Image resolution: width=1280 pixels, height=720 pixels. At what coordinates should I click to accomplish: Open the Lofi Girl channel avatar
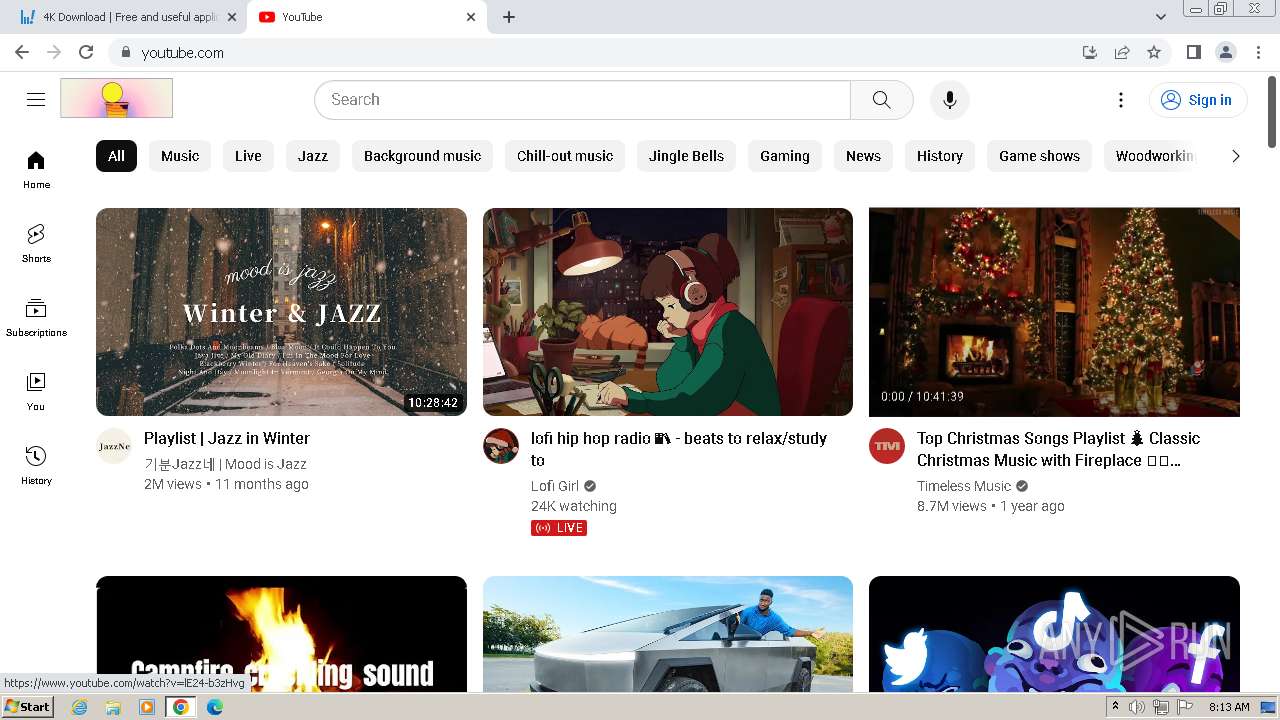pyautogui.click(x=501, y=446)
